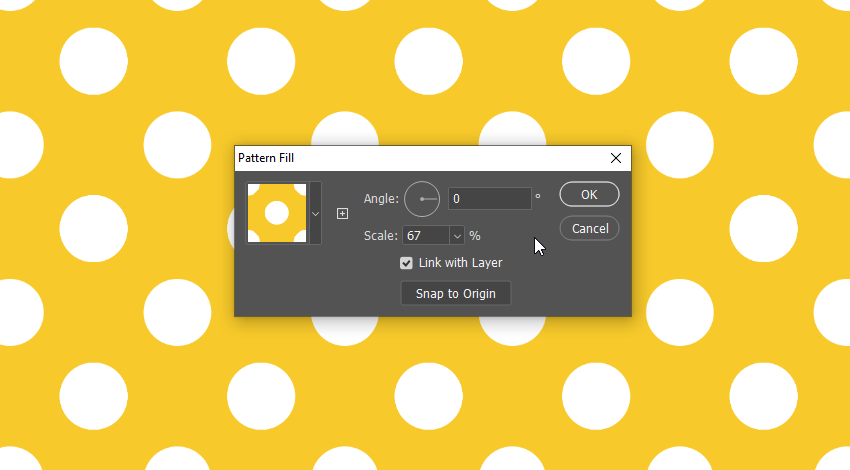The width and height of the screenshot is (850, 470).
Task: Close the Pattern Fill dialog
Action: coord(616,158)
